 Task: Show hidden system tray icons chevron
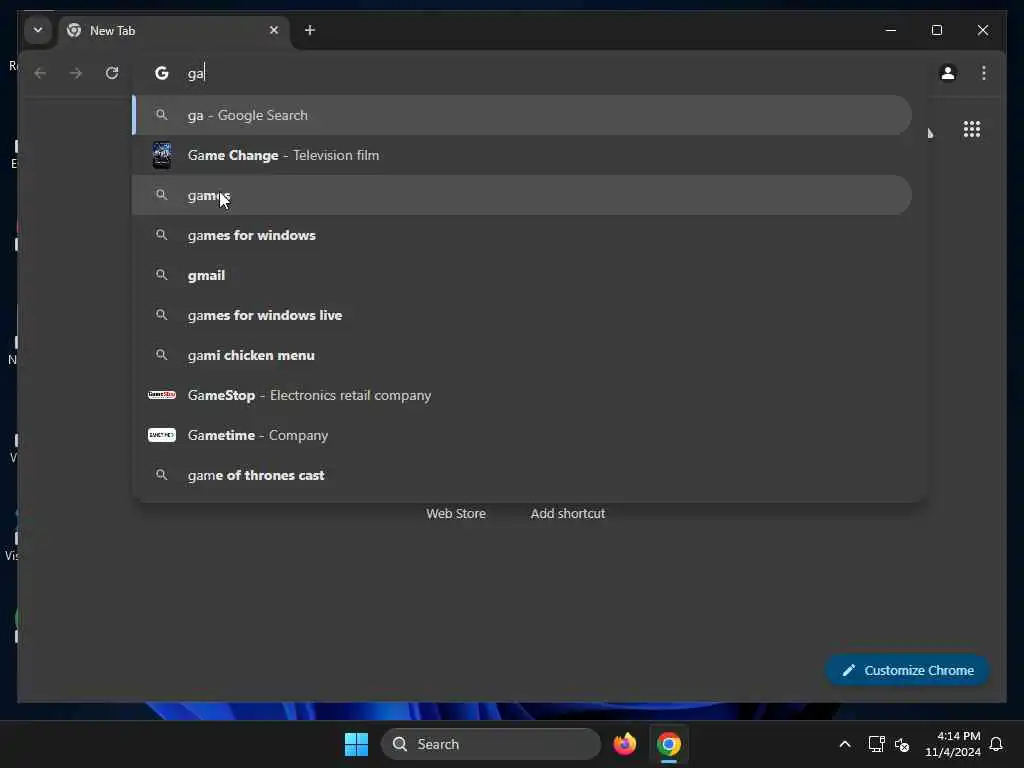844,744
